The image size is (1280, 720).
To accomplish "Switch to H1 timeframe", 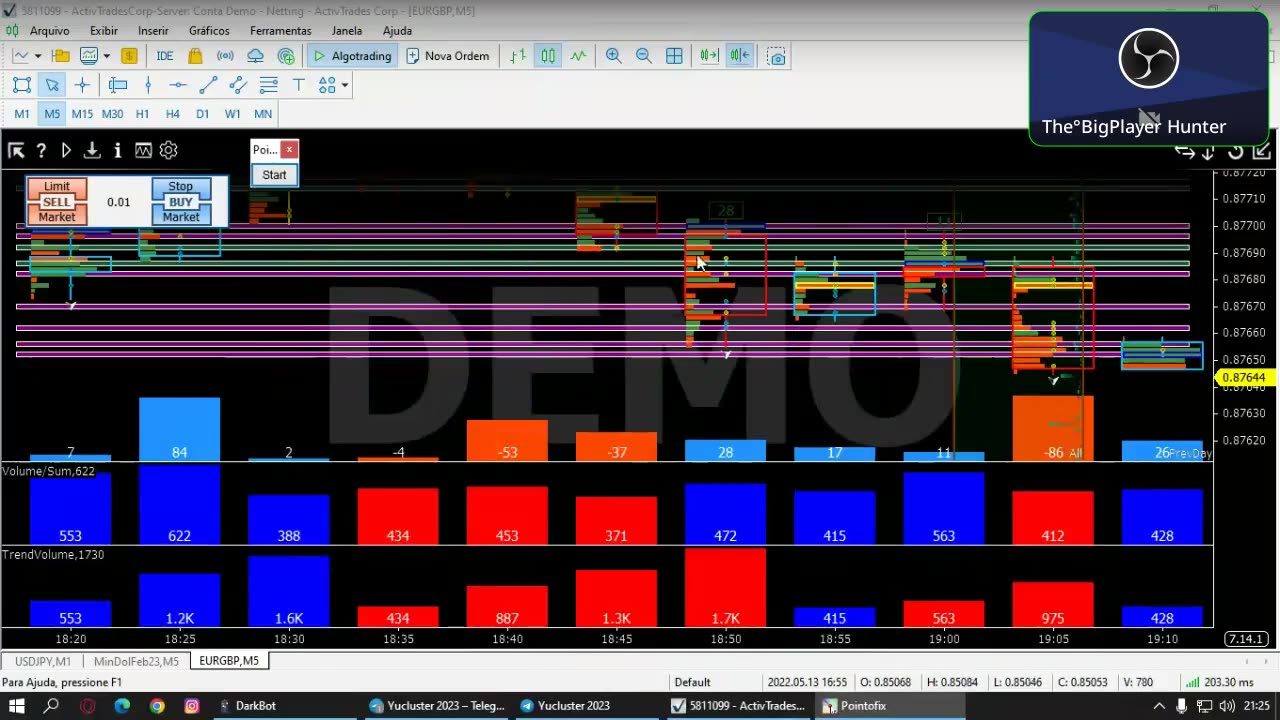I will click(x=142, y=114).
